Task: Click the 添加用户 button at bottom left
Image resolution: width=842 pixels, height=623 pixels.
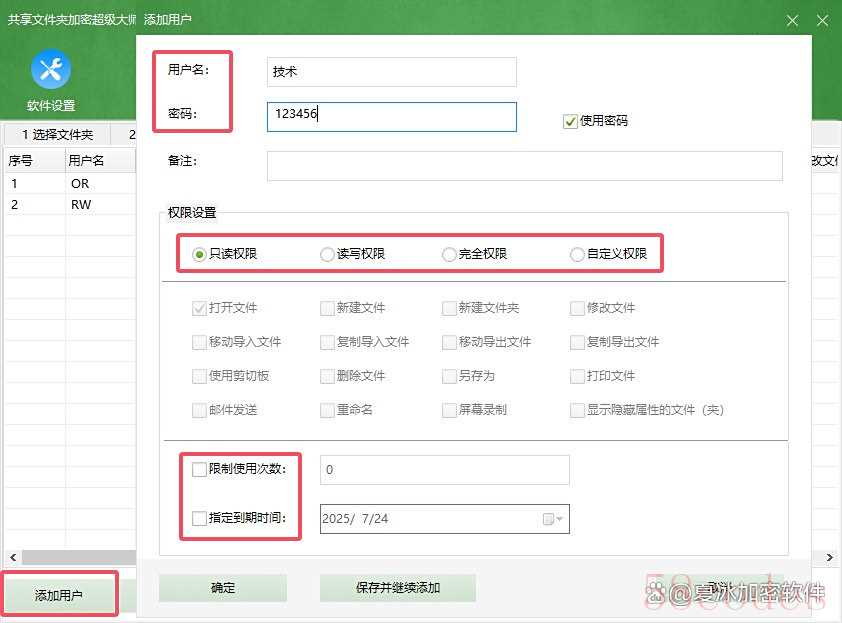Action: point(59,595)
